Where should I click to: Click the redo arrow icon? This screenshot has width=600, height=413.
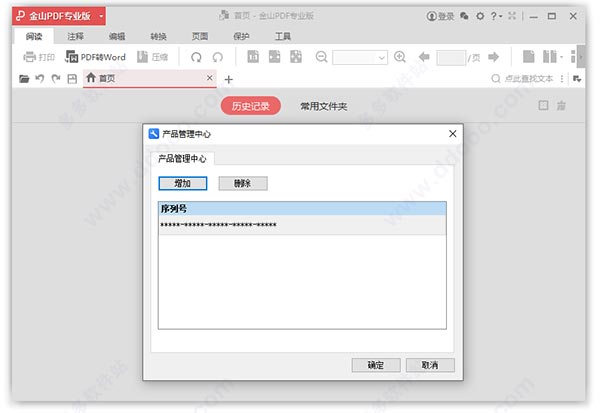[56, 78]
